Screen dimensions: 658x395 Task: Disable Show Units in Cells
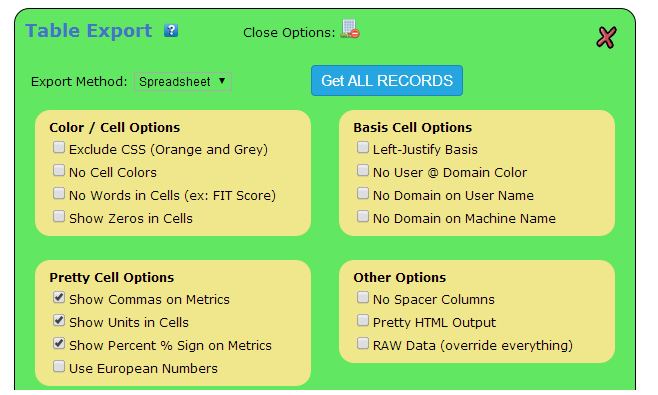pos(59,320)
